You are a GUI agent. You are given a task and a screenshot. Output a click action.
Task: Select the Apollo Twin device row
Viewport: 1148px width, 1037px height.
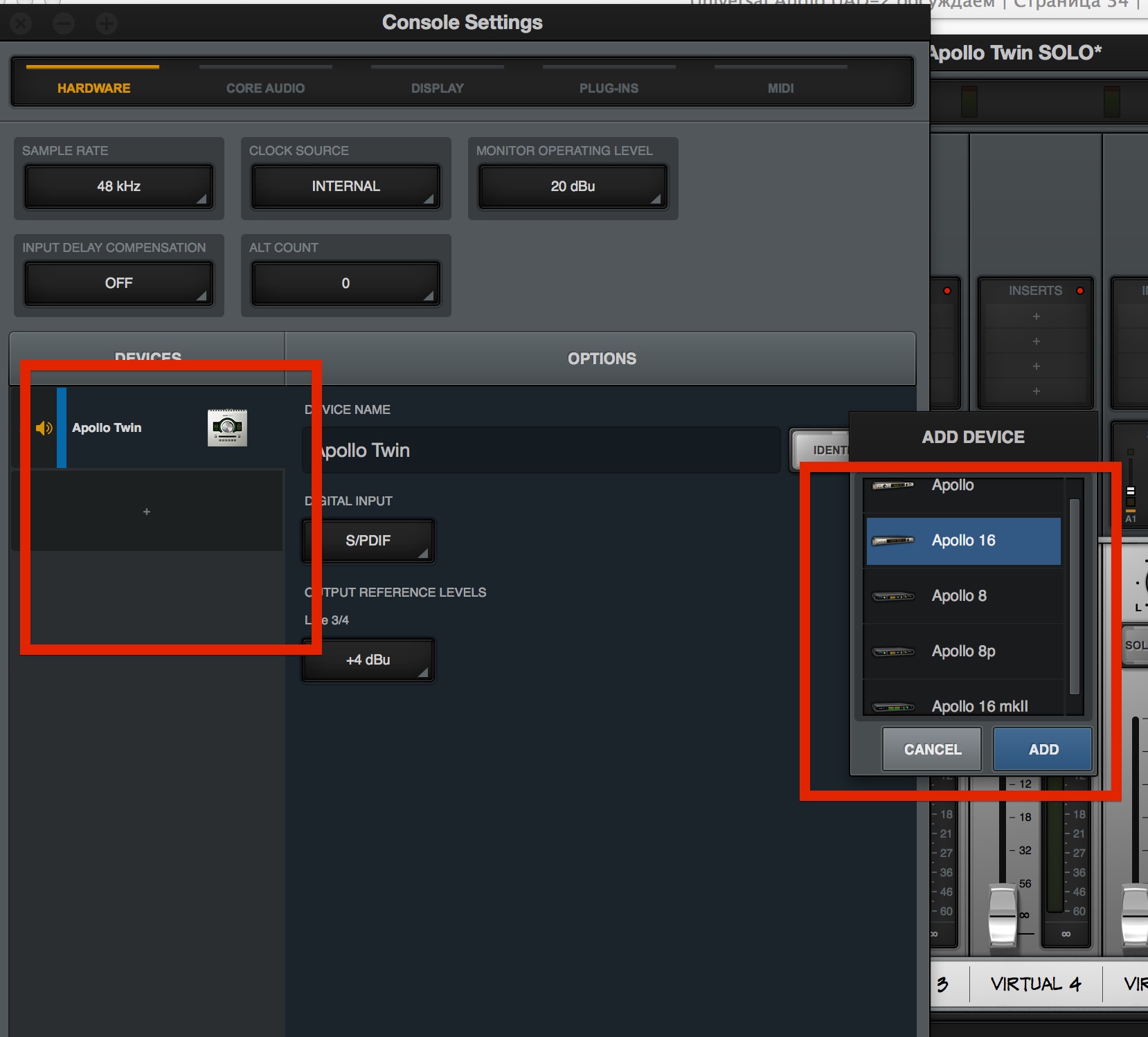148,428
